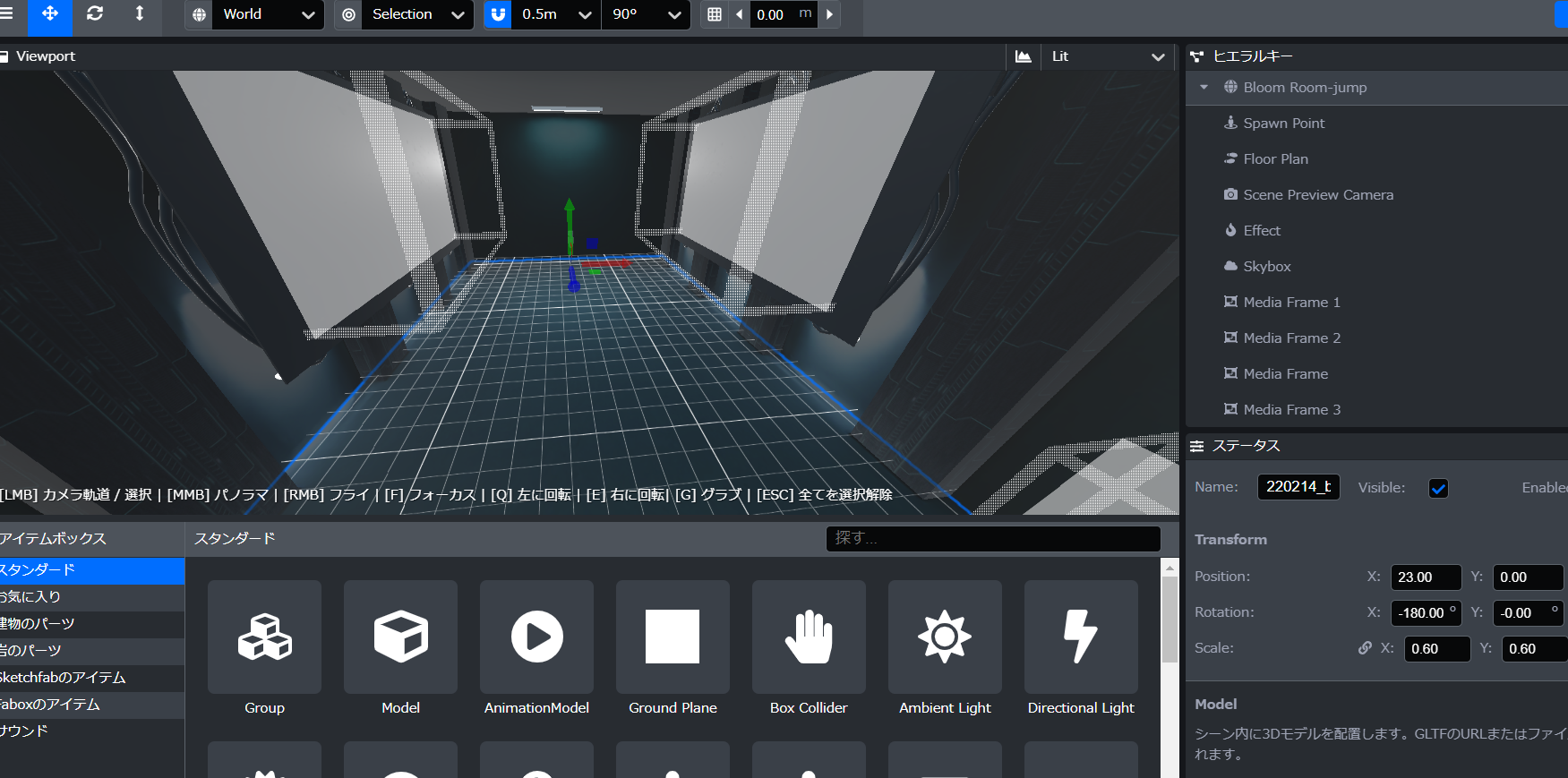Select the translate move tool
Image resolution: width=1568 pixels, height=778 pixels.
[x=50, y=14]
